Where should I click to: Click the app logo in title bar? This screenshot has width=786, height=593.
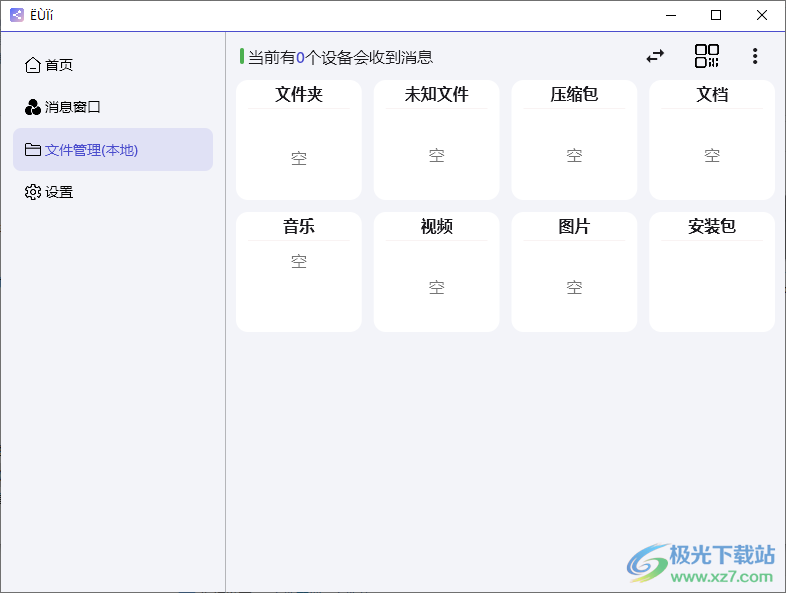pyautogui.click(x=17, y=15)
